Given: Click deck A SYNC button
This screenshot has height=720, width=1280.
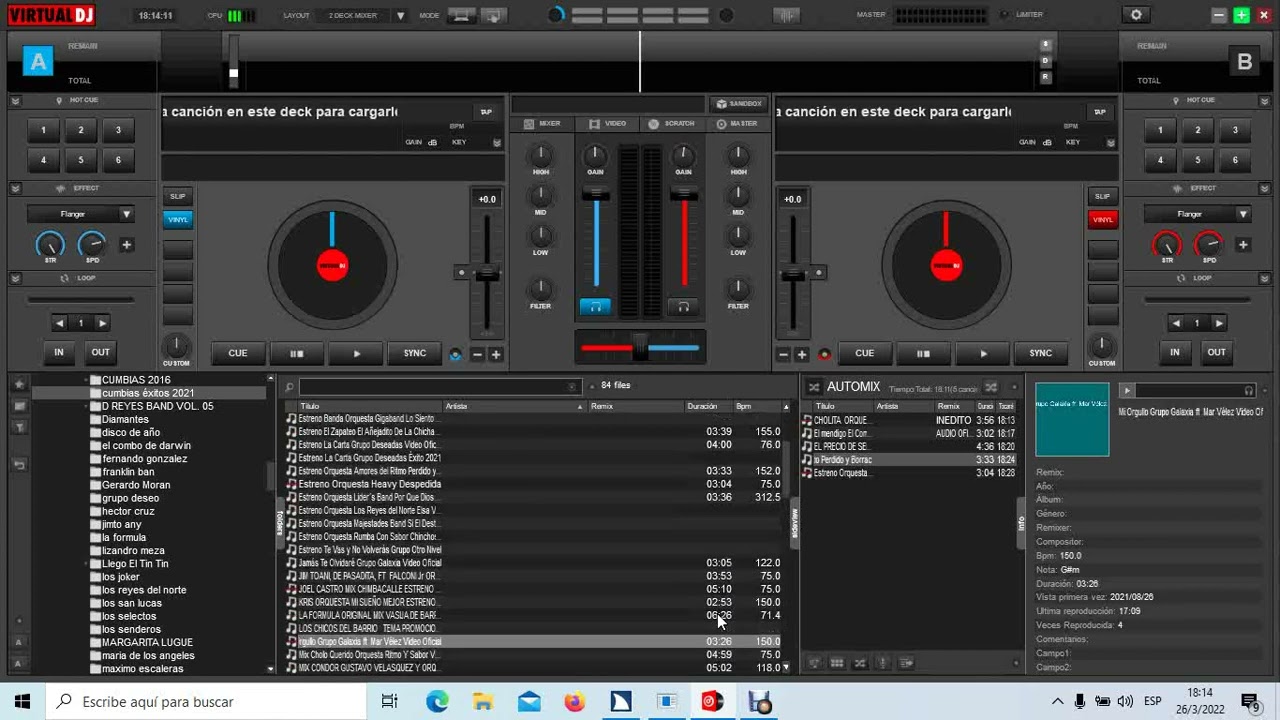Looking at the screenshot, I should (415, 353).
